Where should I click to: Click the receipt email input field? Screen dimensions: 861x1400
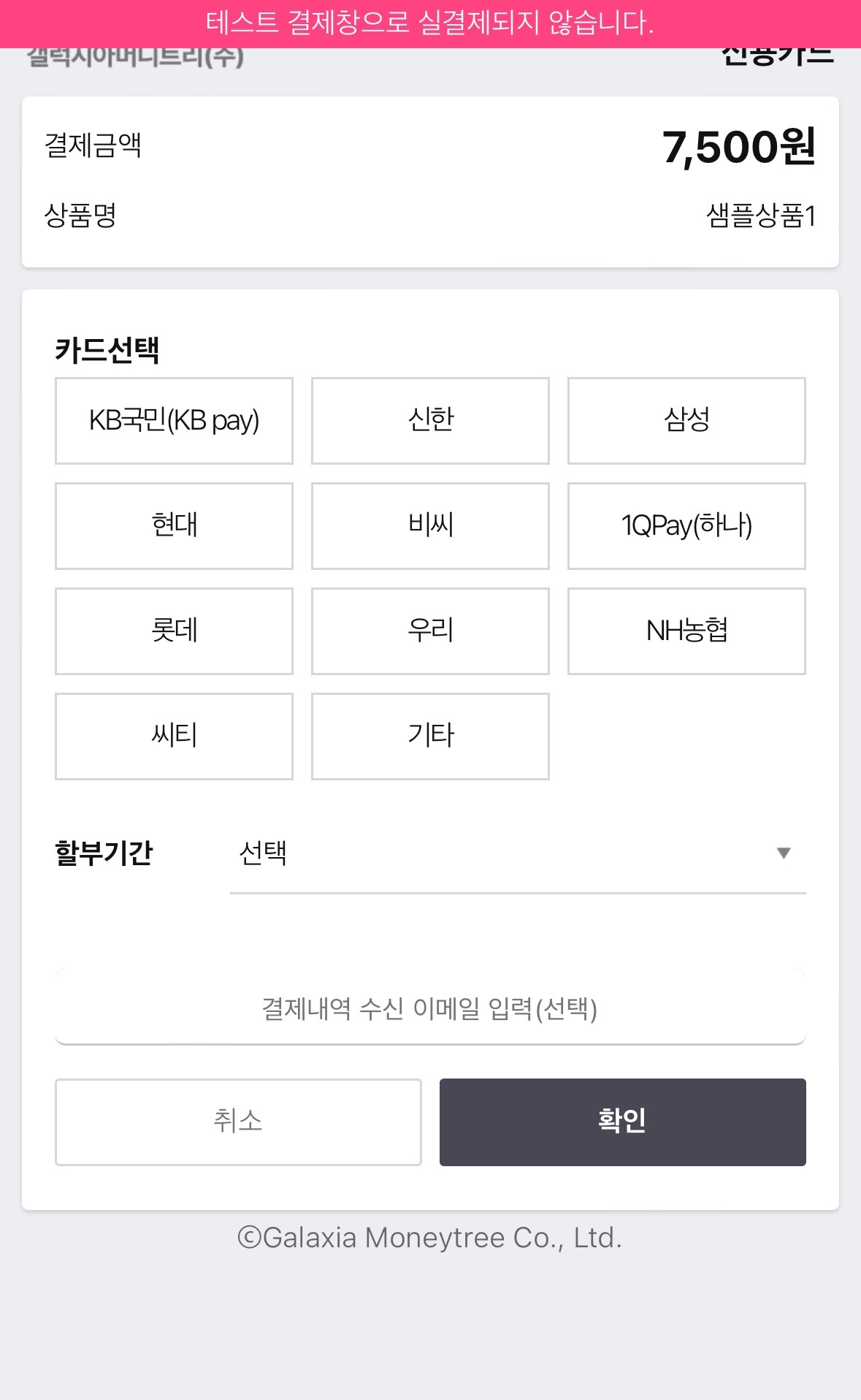pyautogui.click(x=430, y=1008)
